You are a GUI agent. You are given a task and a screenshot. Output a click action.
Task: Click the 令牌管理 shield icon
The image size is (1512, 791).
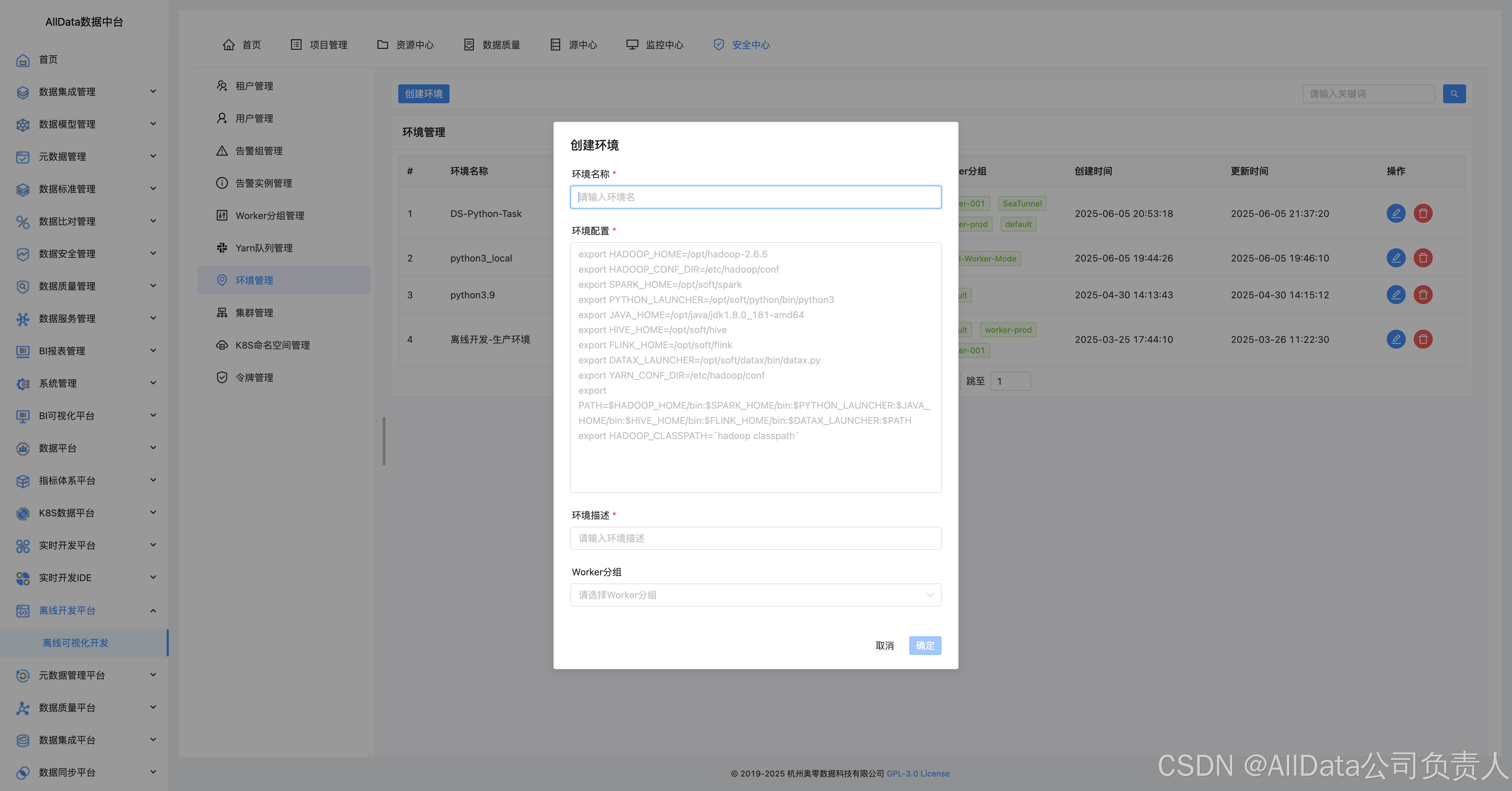[x=222, y=377]
